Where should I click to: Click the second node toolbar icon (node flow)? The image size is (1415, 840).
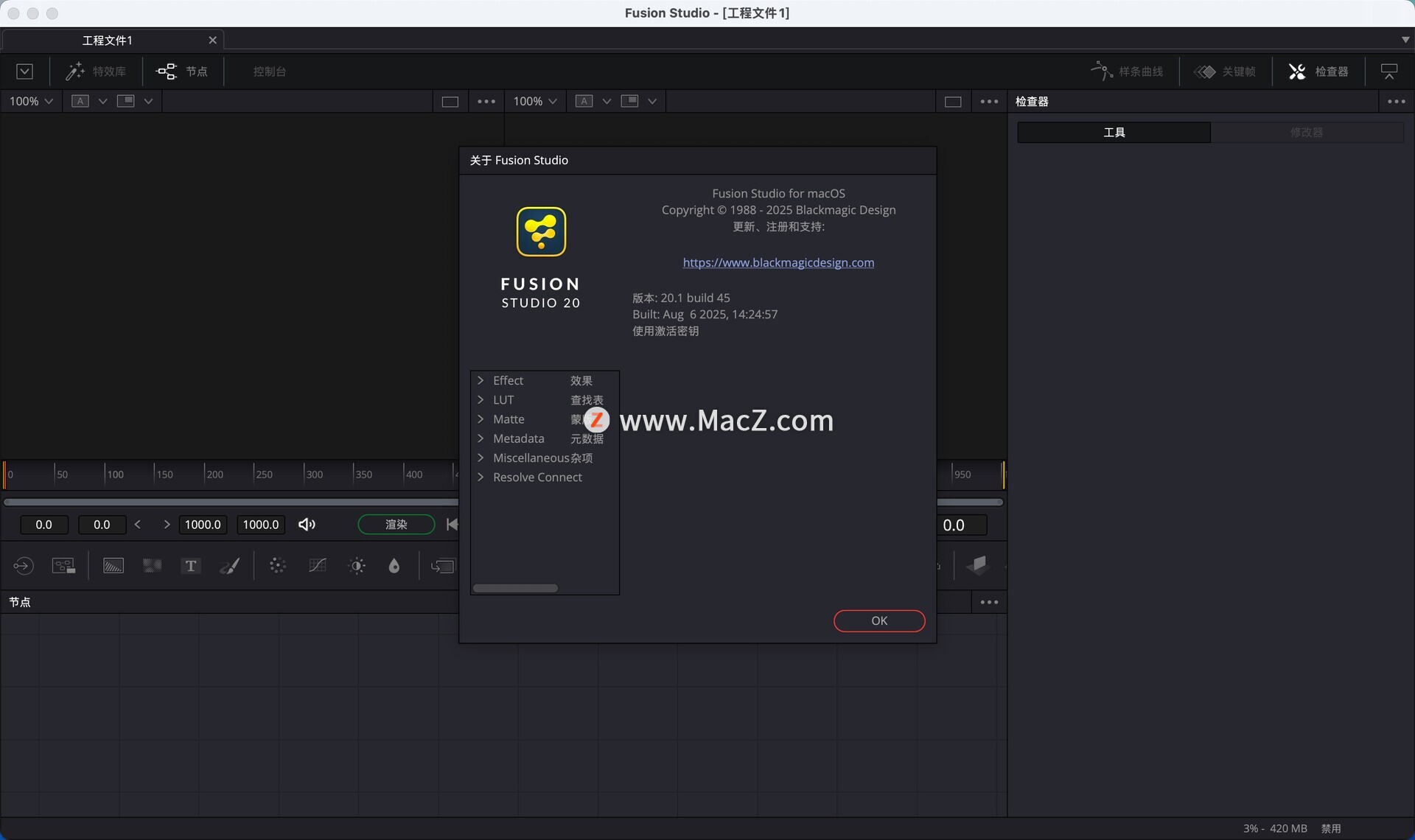click(64, 566)
